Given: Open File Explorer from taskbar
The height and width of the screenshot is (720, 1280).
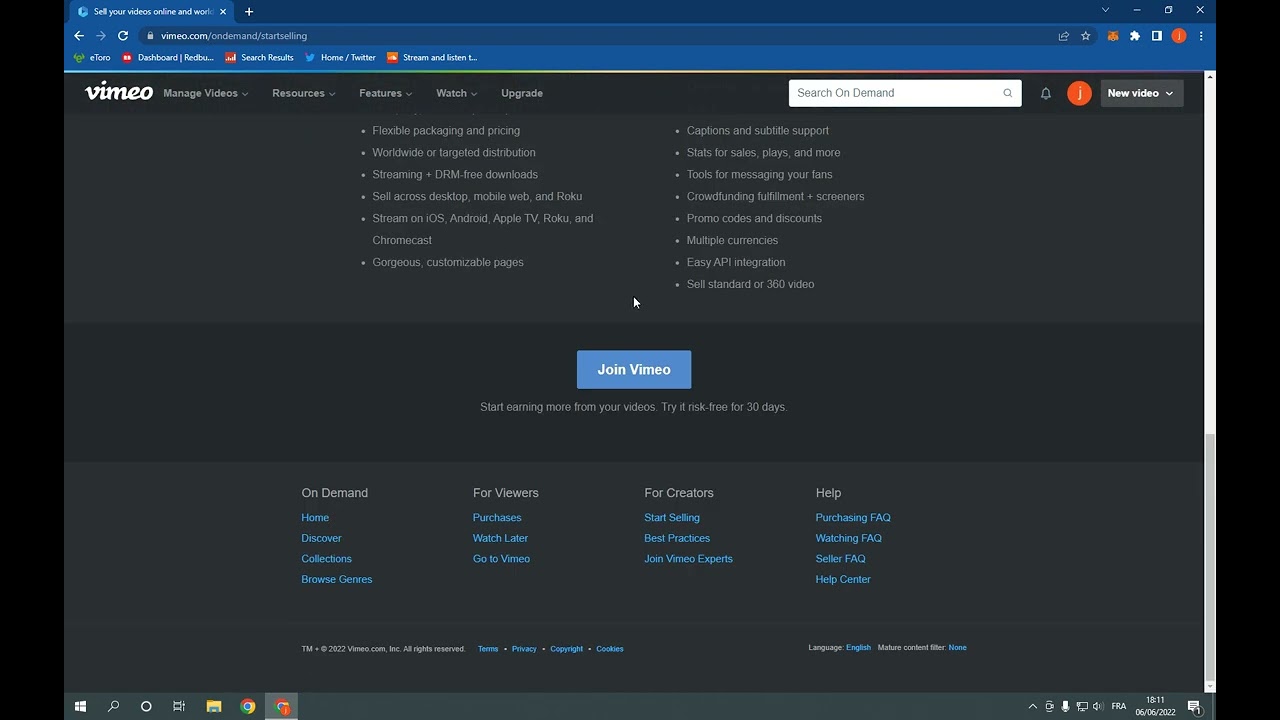Looking at the screenshot, I should click(x=213, y=706).
